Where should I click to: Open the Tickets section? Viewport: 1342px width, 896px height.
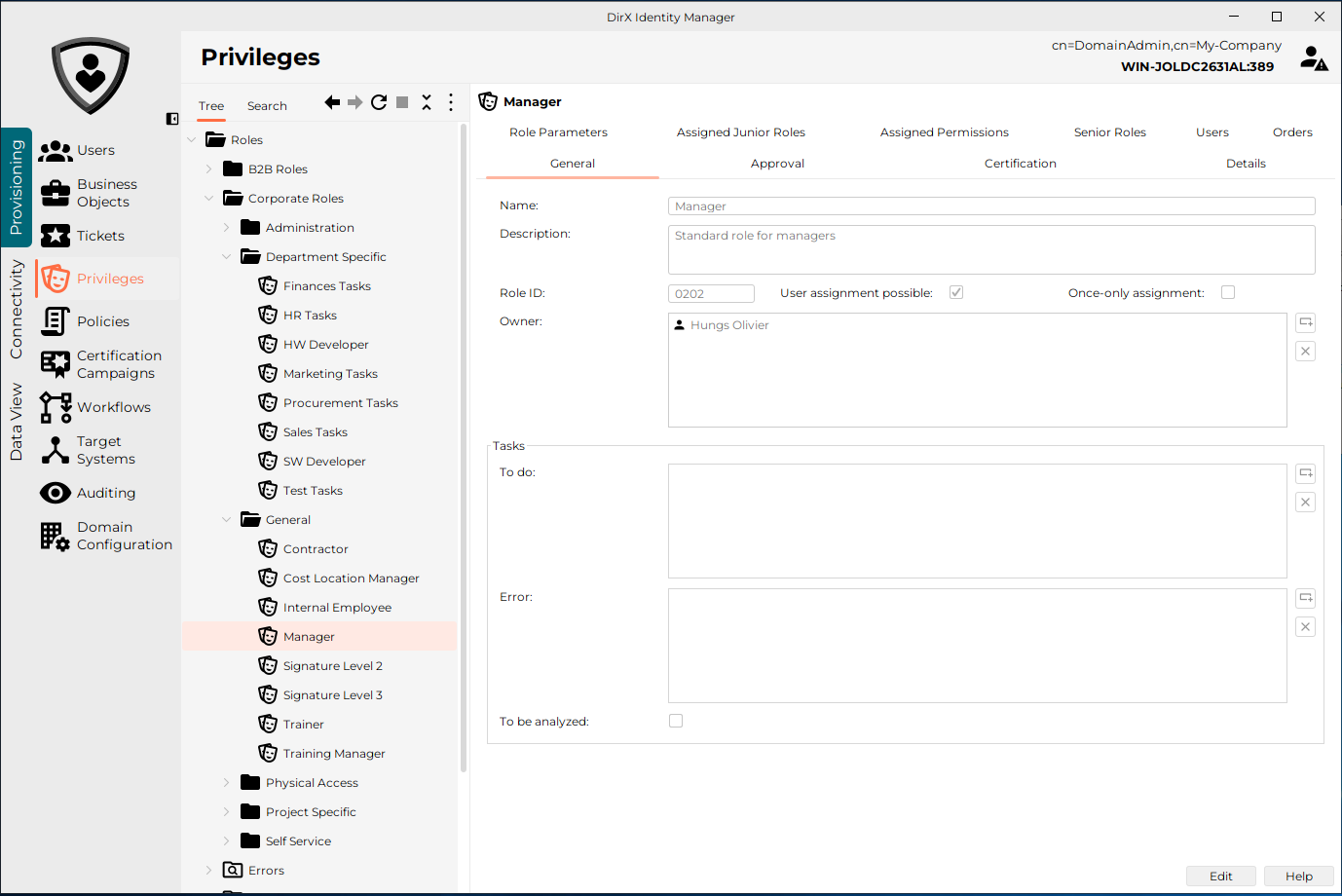(100, 236)
